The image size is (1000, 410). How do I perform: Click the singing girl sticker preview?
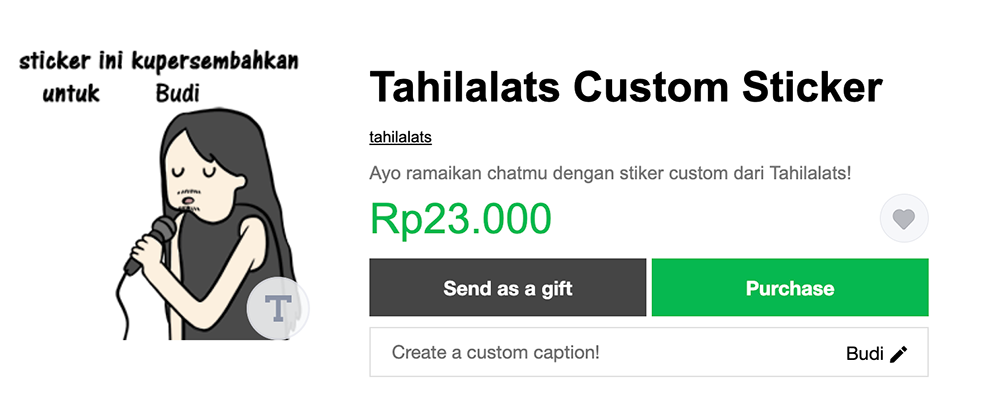[x=200, y=220]
